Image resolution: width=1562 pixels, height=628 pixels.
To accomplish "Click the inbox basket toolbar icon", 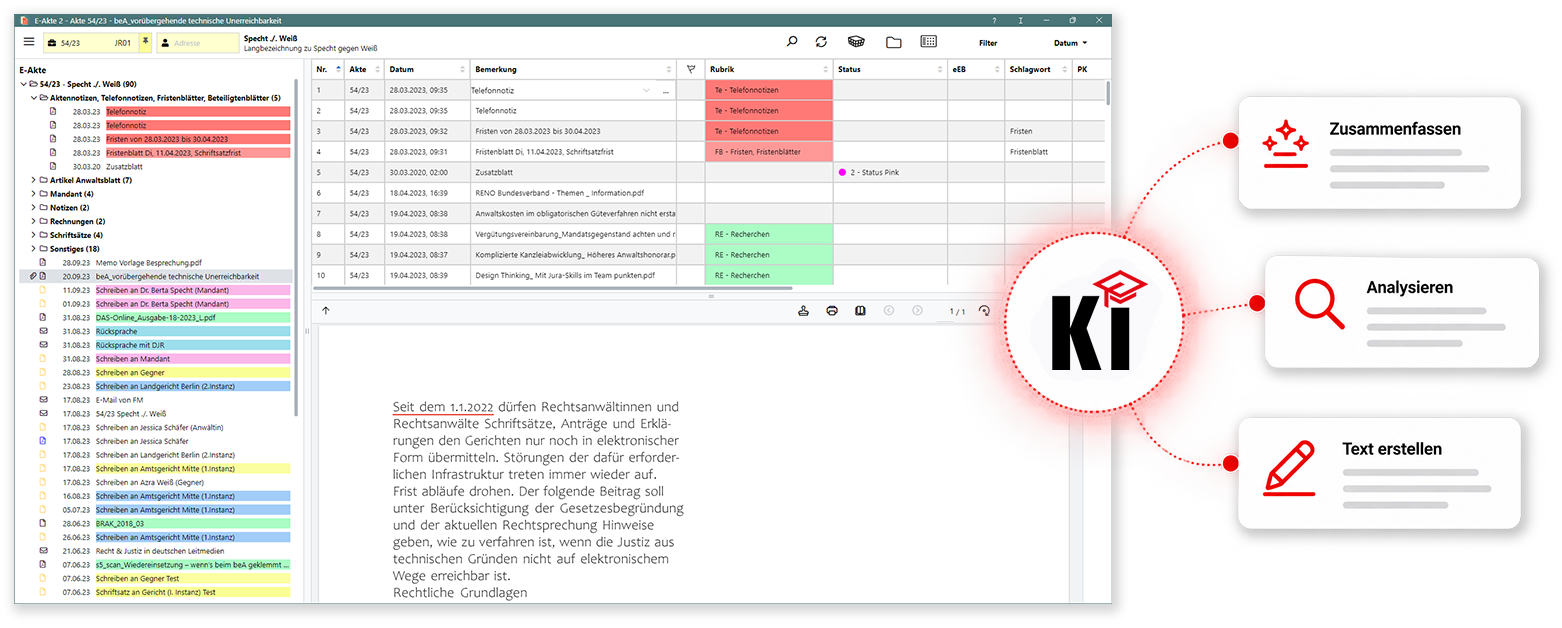I will tap(855, 42).
